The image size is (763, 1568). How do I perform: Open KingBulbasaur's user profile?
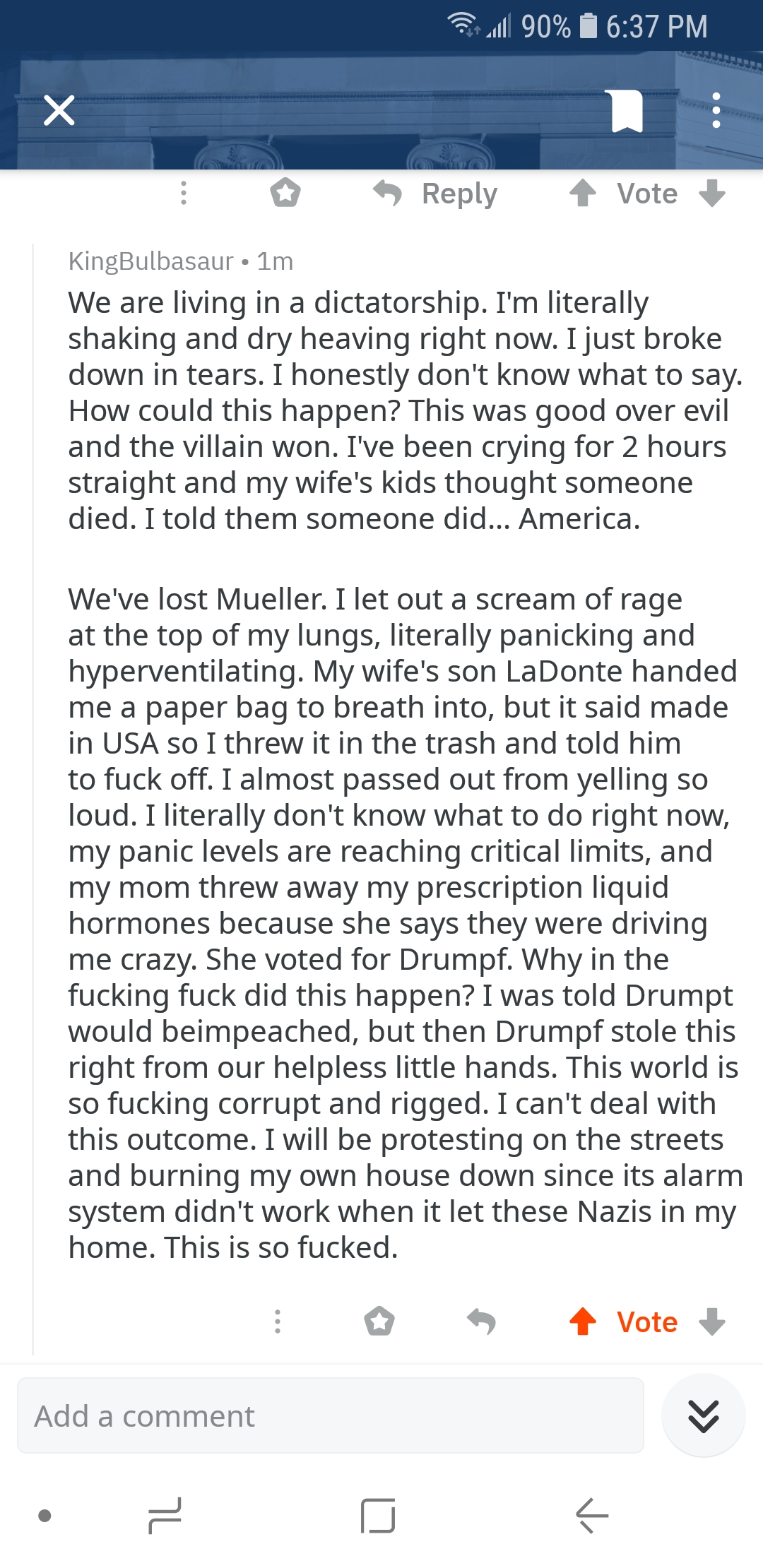150,261
